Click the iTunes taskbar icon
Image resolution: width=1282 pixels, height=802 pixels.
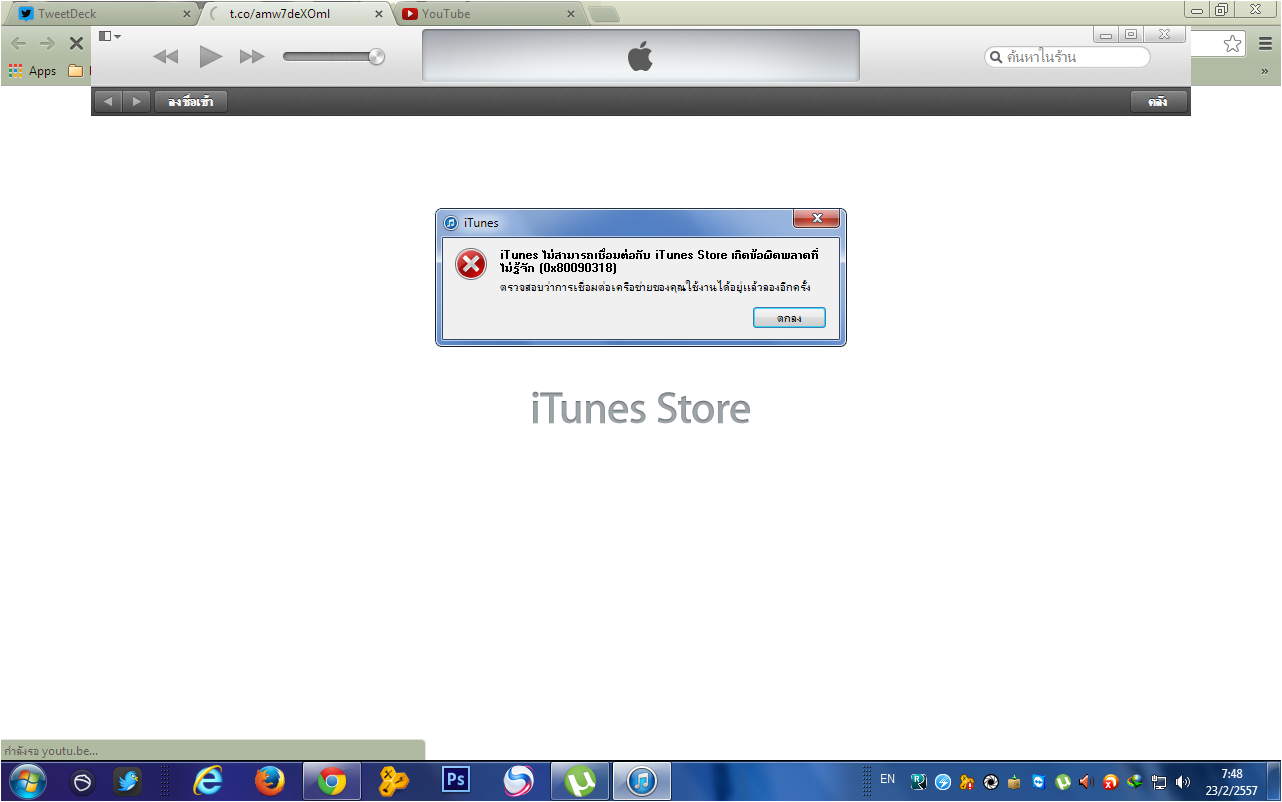click(x=642, y=781)
